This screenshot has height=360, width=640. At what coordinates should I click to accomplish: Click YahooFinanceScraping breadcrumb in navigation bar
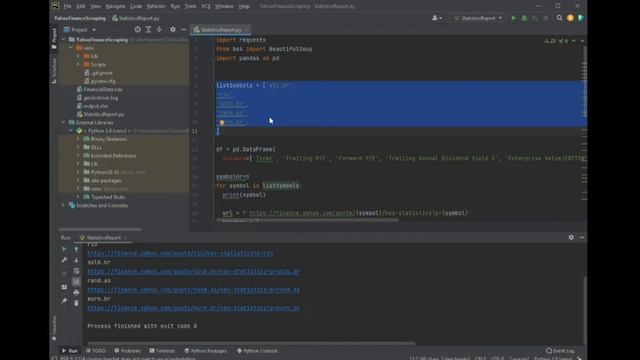(x=80, y=18)
